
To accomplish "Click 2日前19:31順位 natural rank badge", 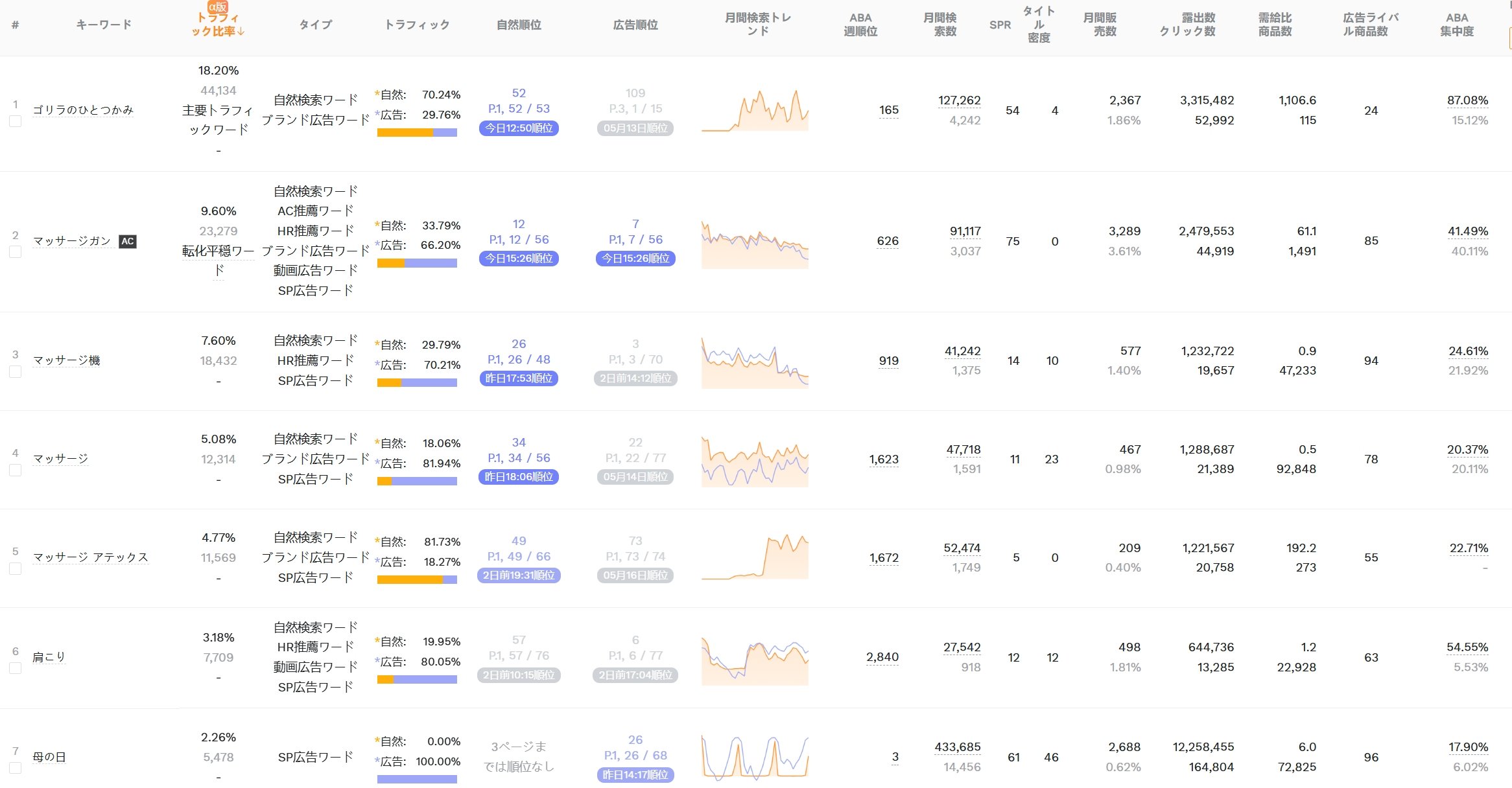I will coord(519,575).
